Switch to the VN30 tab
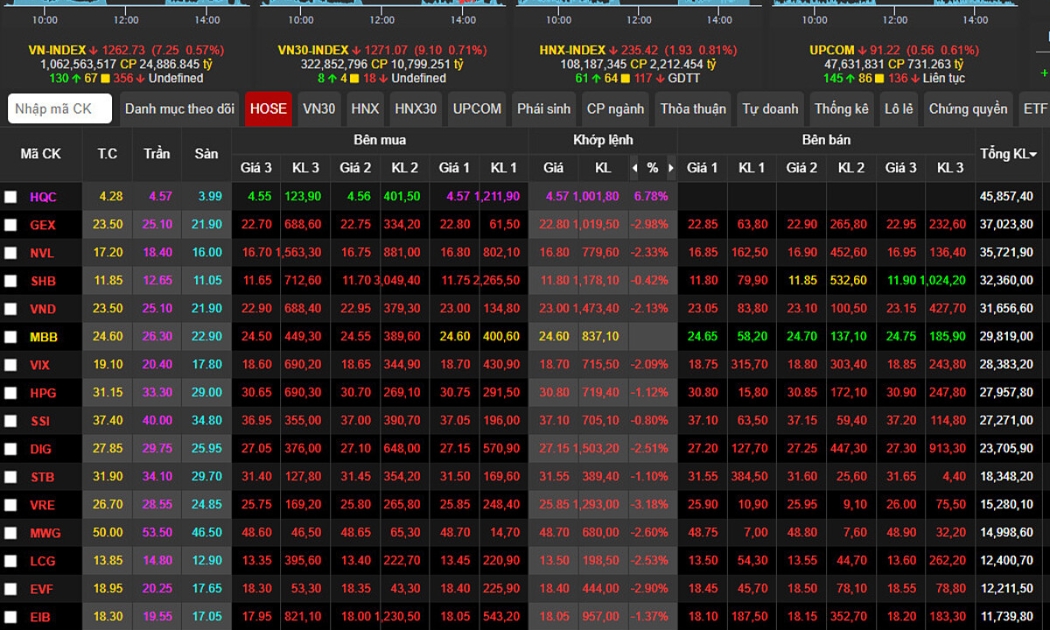The image size is (1050, 630). point(319,109)
